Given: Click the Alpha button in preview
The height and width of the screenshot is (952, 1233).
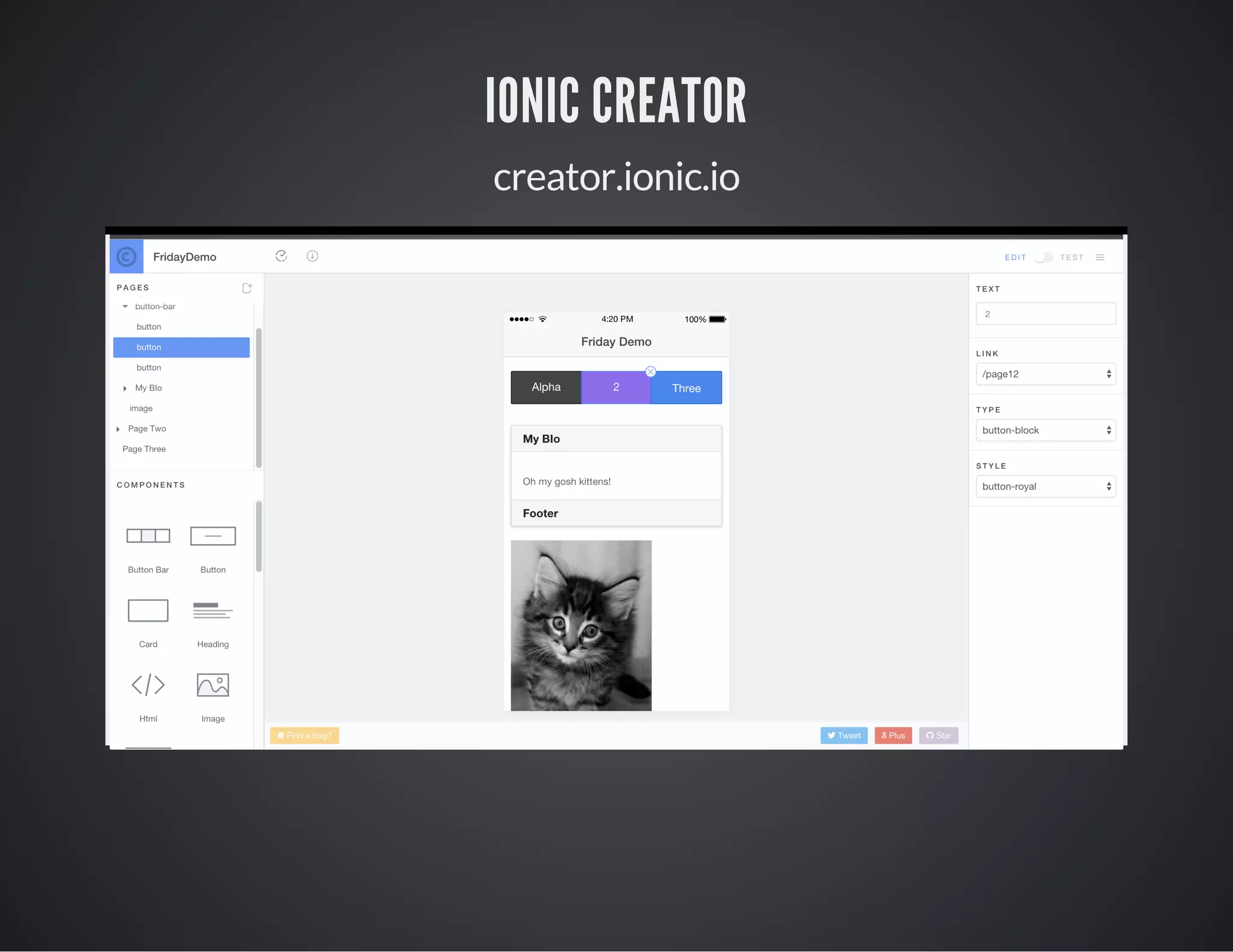Looking at the screenshot, I should coord(546,388).
